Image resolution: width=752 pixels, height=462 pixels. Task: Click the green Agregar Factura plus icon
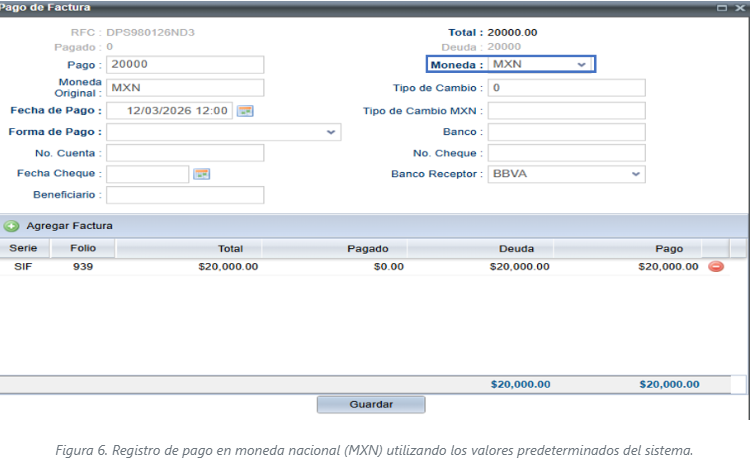pyautogui.click(x=12, y=226)
